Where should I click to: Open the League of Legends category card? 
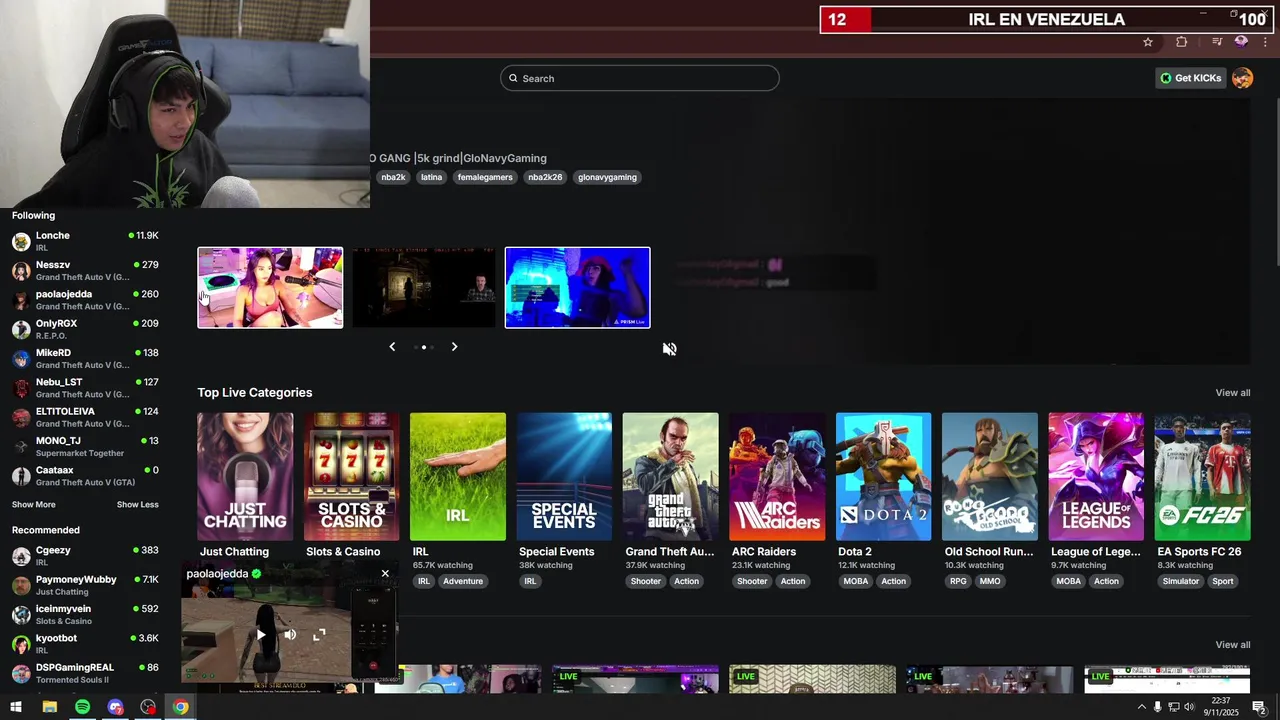tap(1096, 477)
